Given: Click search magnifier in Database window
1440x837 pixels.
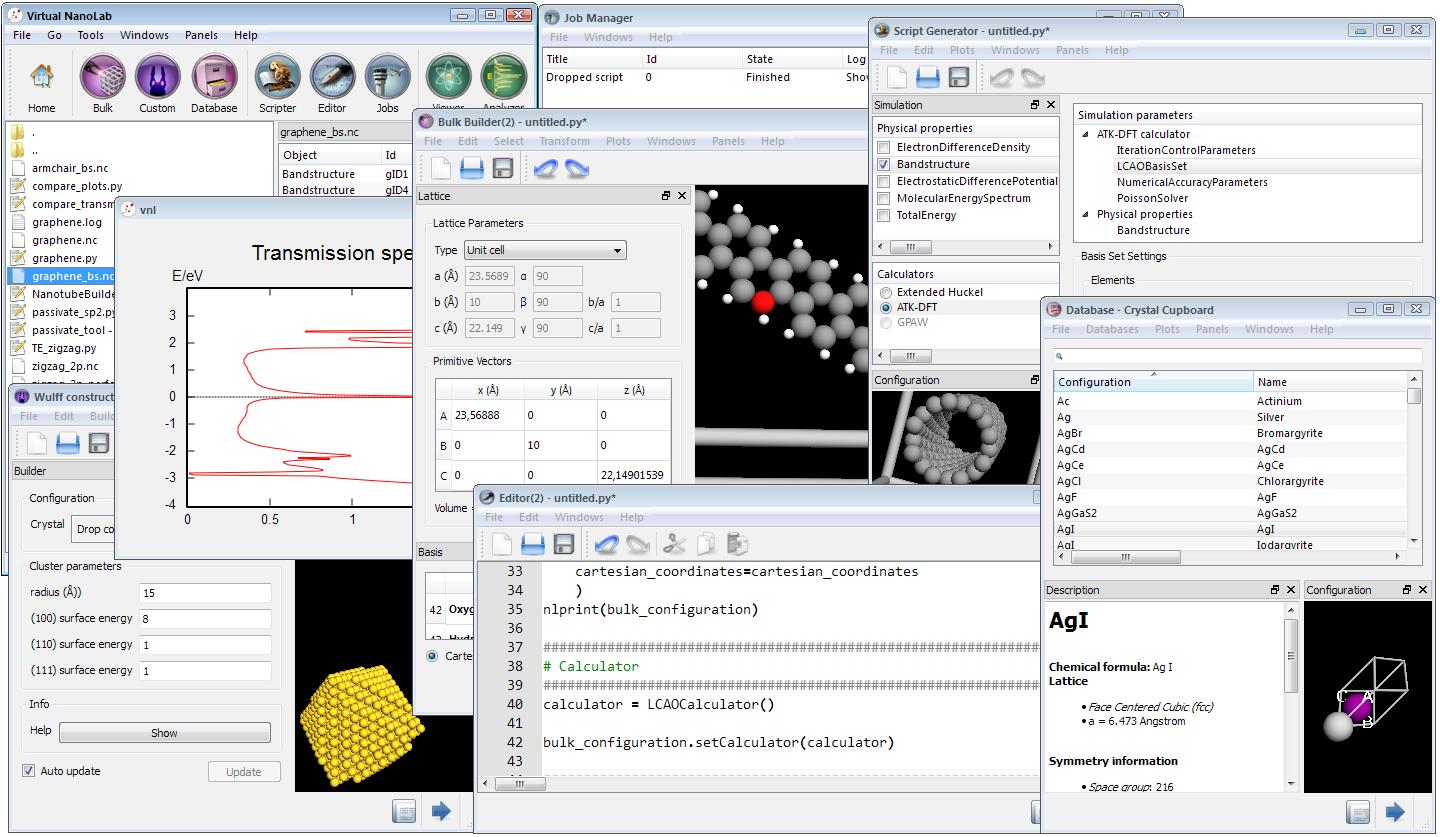Looking at the screenshot, I should pos(1060,356).
